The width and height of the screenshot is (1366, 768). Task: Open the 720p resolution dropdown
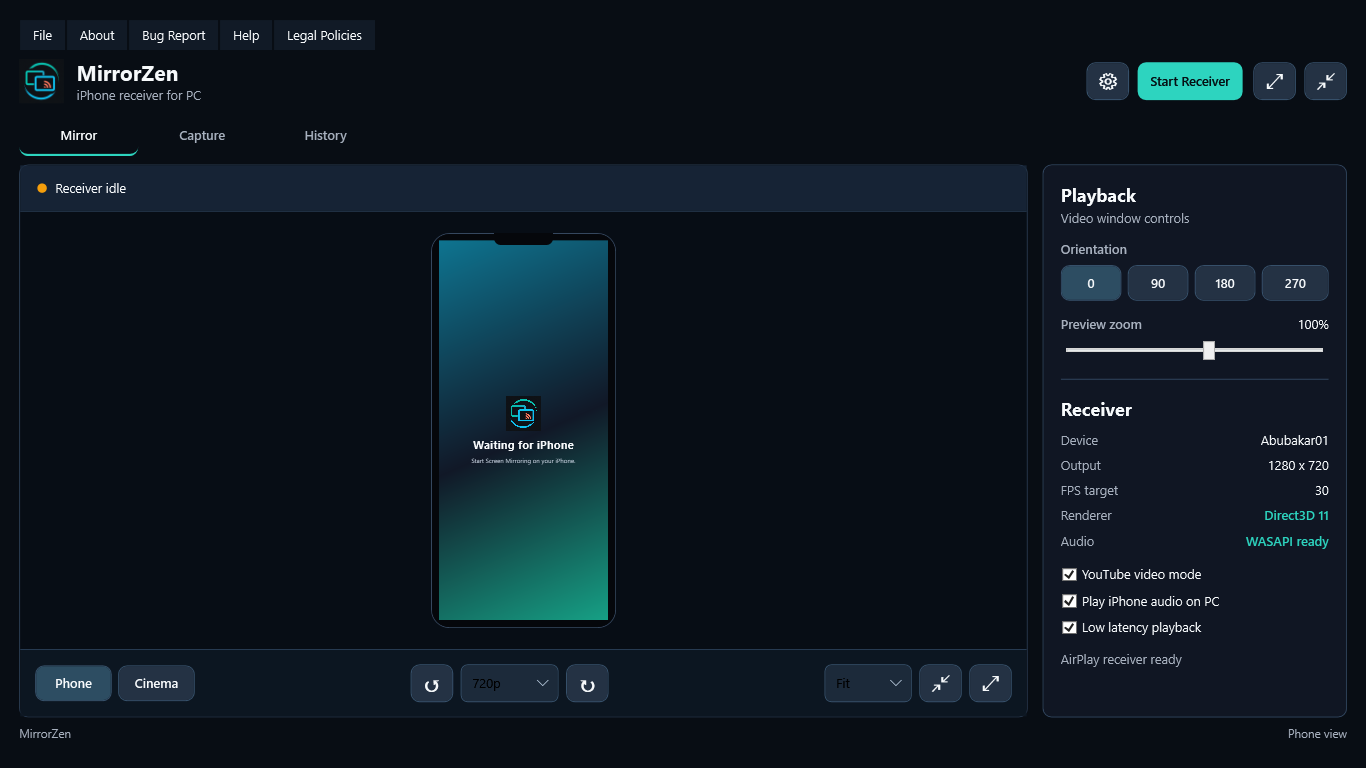coord(510,684)
